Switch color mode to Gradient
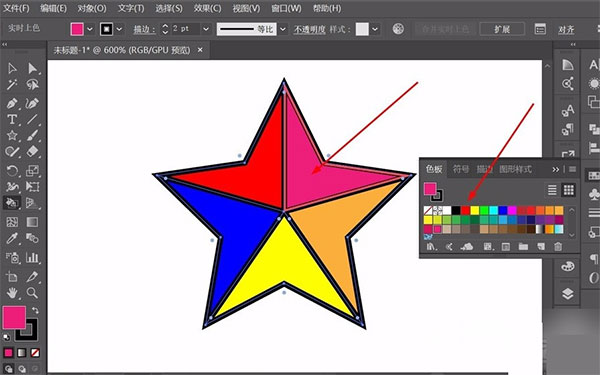600x375 pixels. coord(22,352)
